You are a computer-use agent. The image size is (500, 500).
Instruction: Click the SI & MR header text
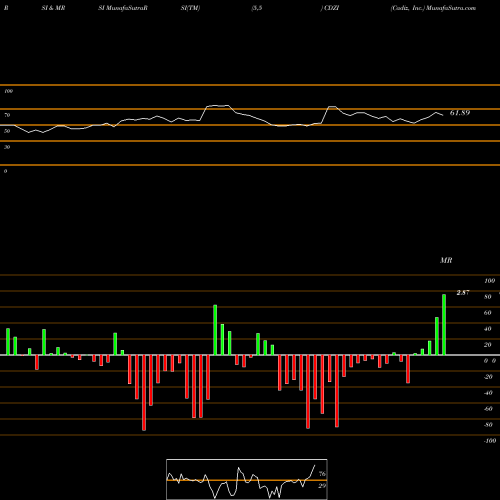pyautogui.click(x=53, y=8)
